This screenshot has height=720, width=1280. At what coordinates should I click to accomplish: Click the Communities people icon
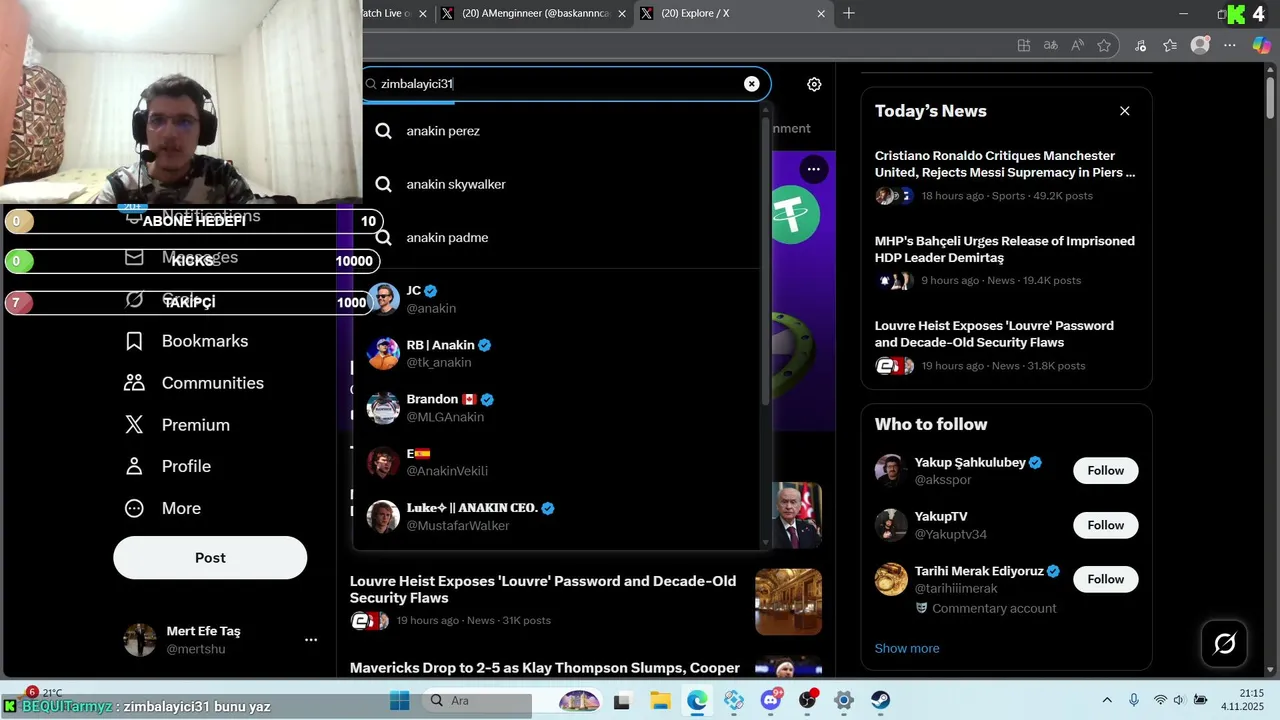click(x=134, y=383)
